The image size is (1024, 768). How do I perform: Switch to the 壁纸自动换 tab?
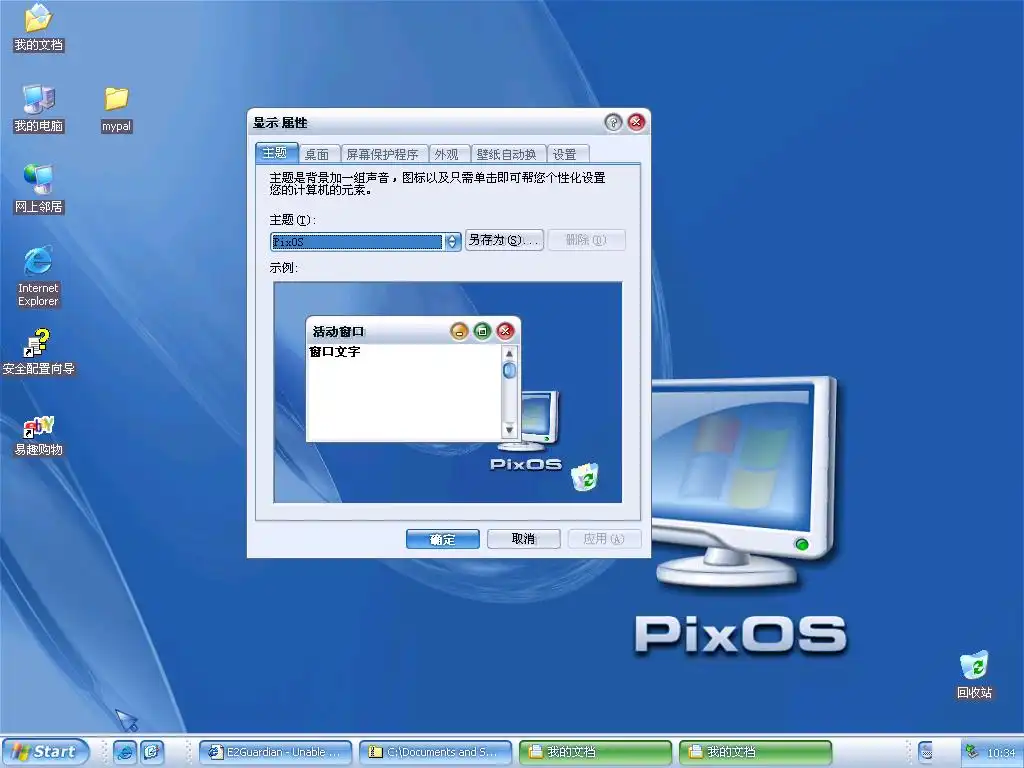(x=507, y=154)
